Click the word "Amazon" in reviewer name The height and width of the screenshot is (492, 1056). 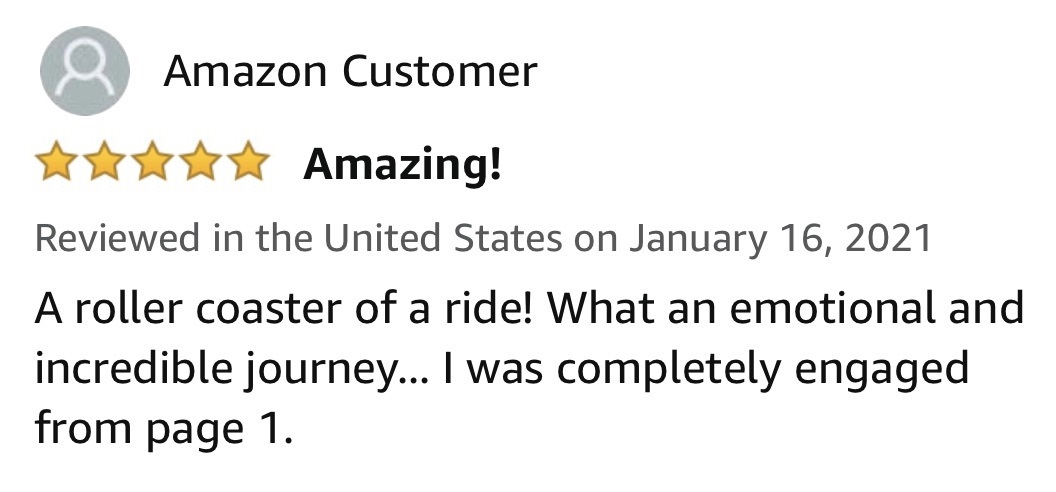(245, 71)
